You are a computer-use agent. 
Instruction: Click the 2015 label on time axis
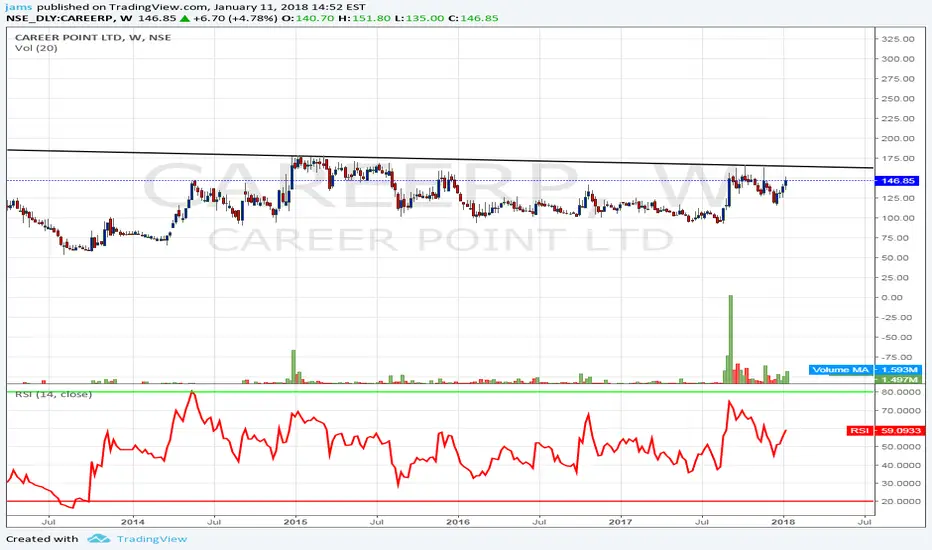[295, 522]
